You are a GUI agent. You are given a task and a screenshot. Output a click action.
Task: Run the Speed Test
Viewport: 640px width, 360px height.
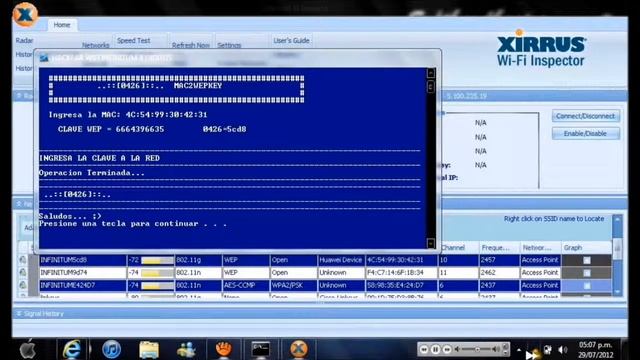coord(133,40)
